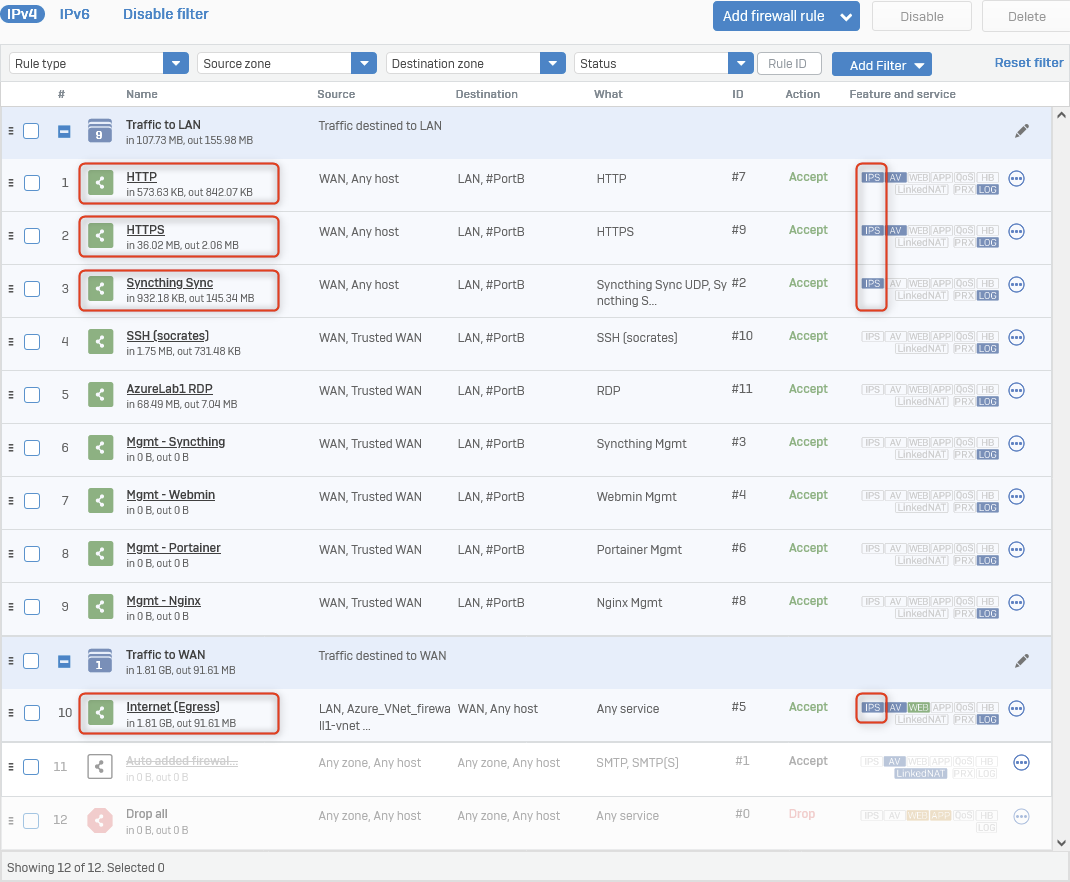Tick the checkbox for Mgmt - Nginx rule

point(32,607)
